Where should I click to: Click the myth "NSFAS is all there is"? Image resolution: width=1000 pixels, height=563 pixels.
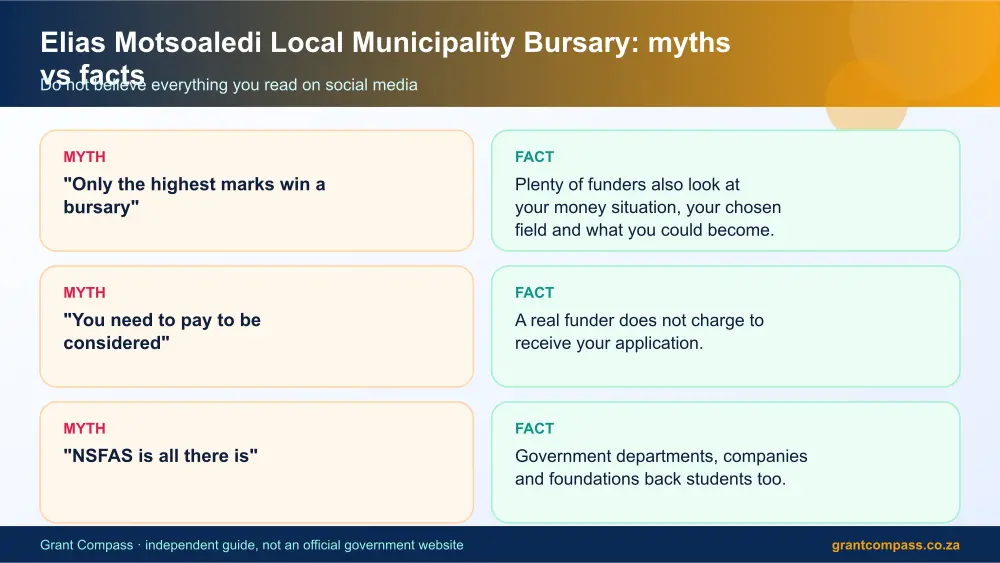[x=160, y=456]
